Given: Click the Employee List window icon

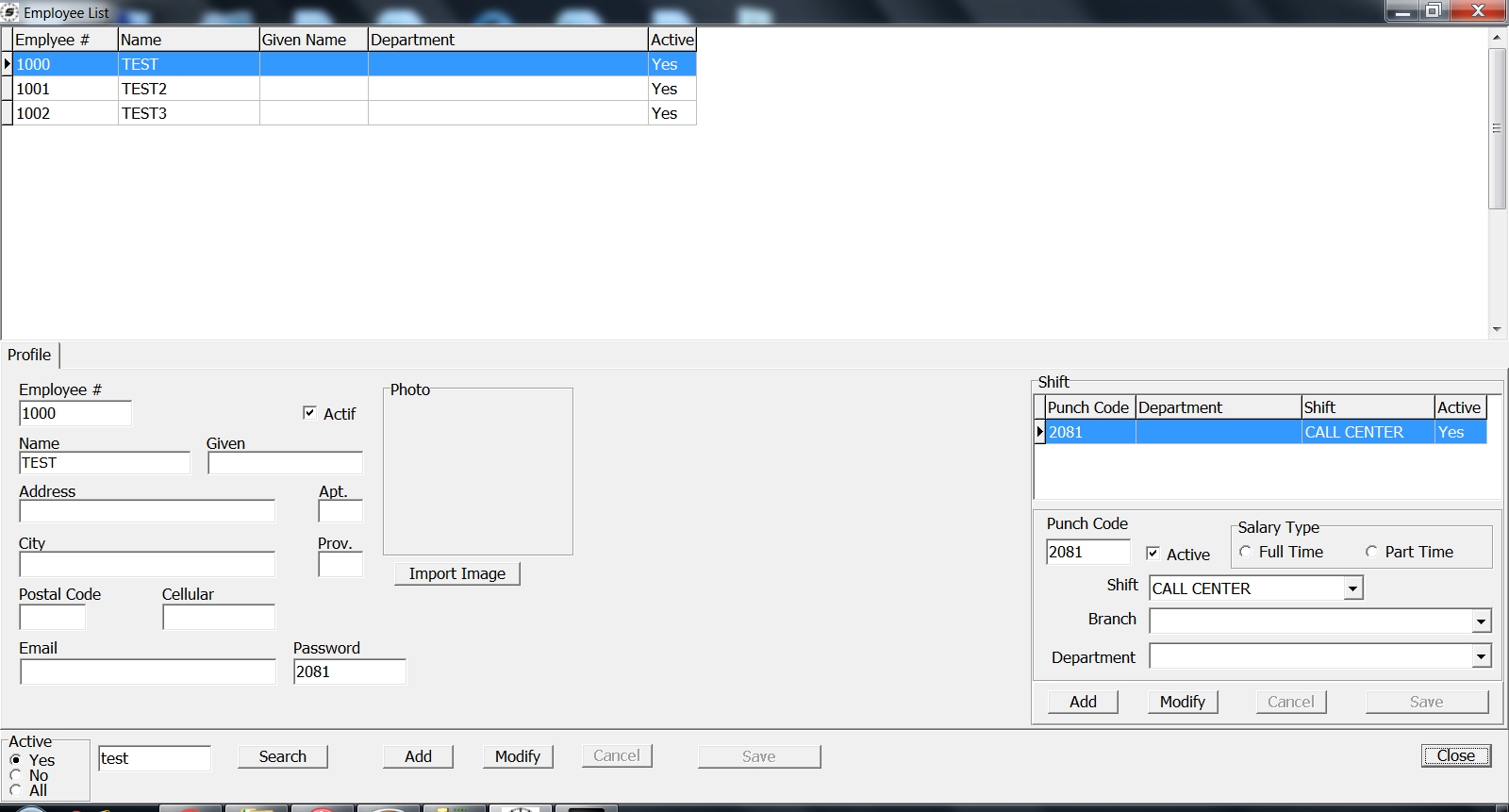Looking at the screenshot, I should tap(9, 12).
